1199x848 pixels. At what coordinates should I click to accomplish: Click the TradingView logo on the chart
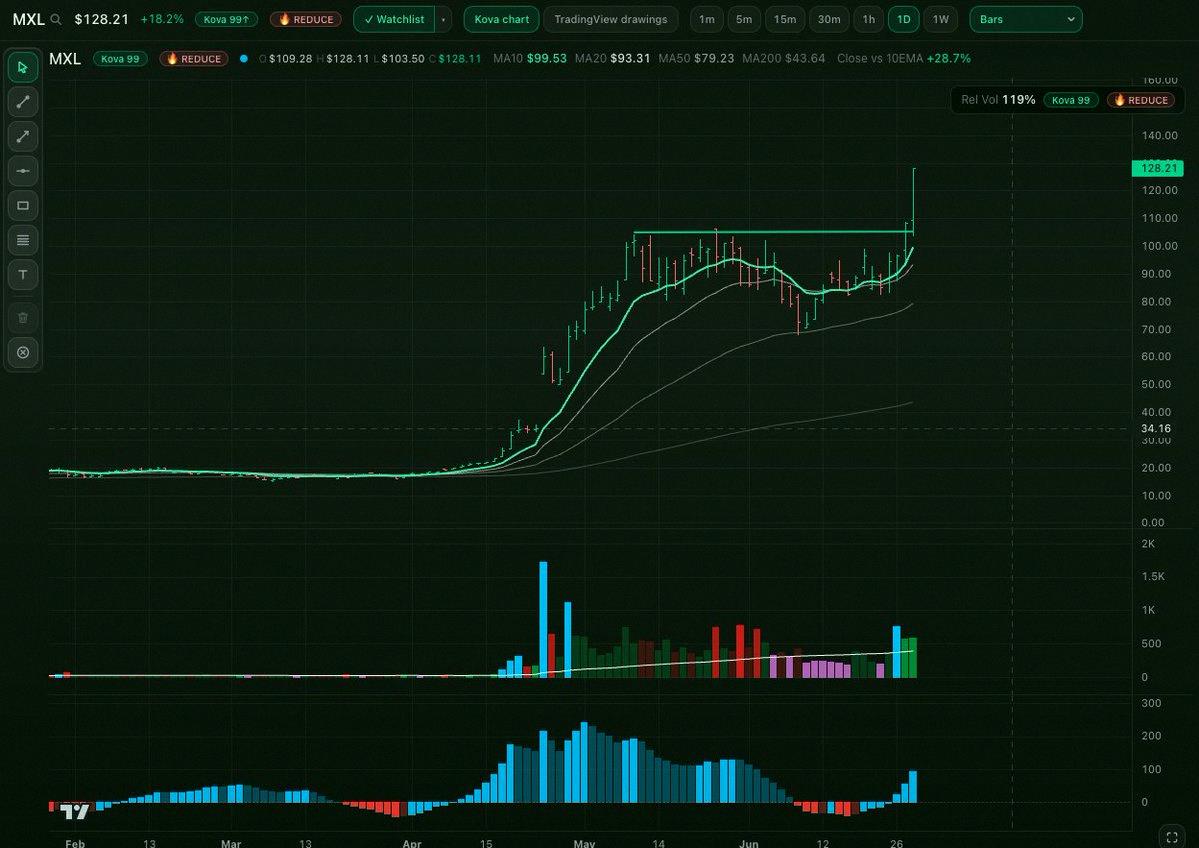click(x=75, y=811)
